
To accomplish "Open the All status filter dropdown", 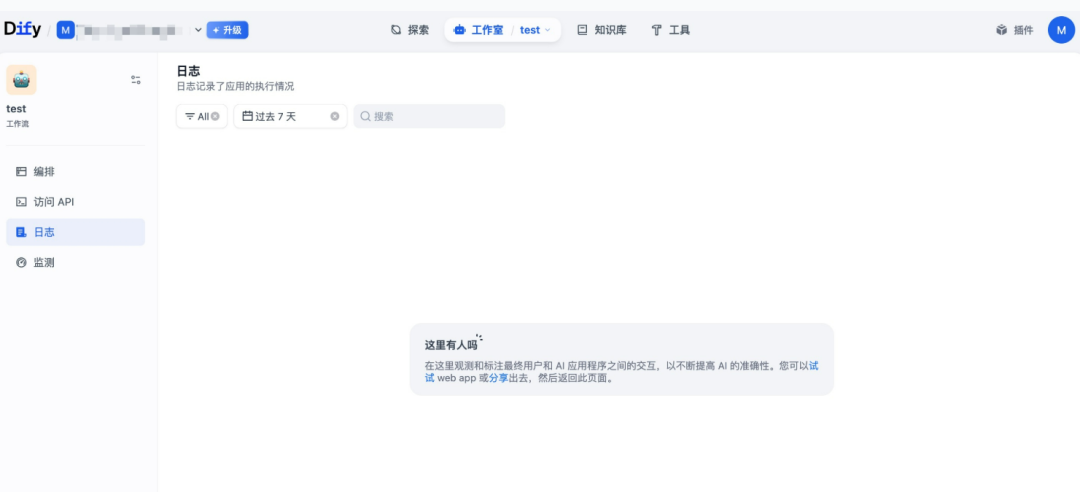I will pyautogui.click(x=202, y=116).
